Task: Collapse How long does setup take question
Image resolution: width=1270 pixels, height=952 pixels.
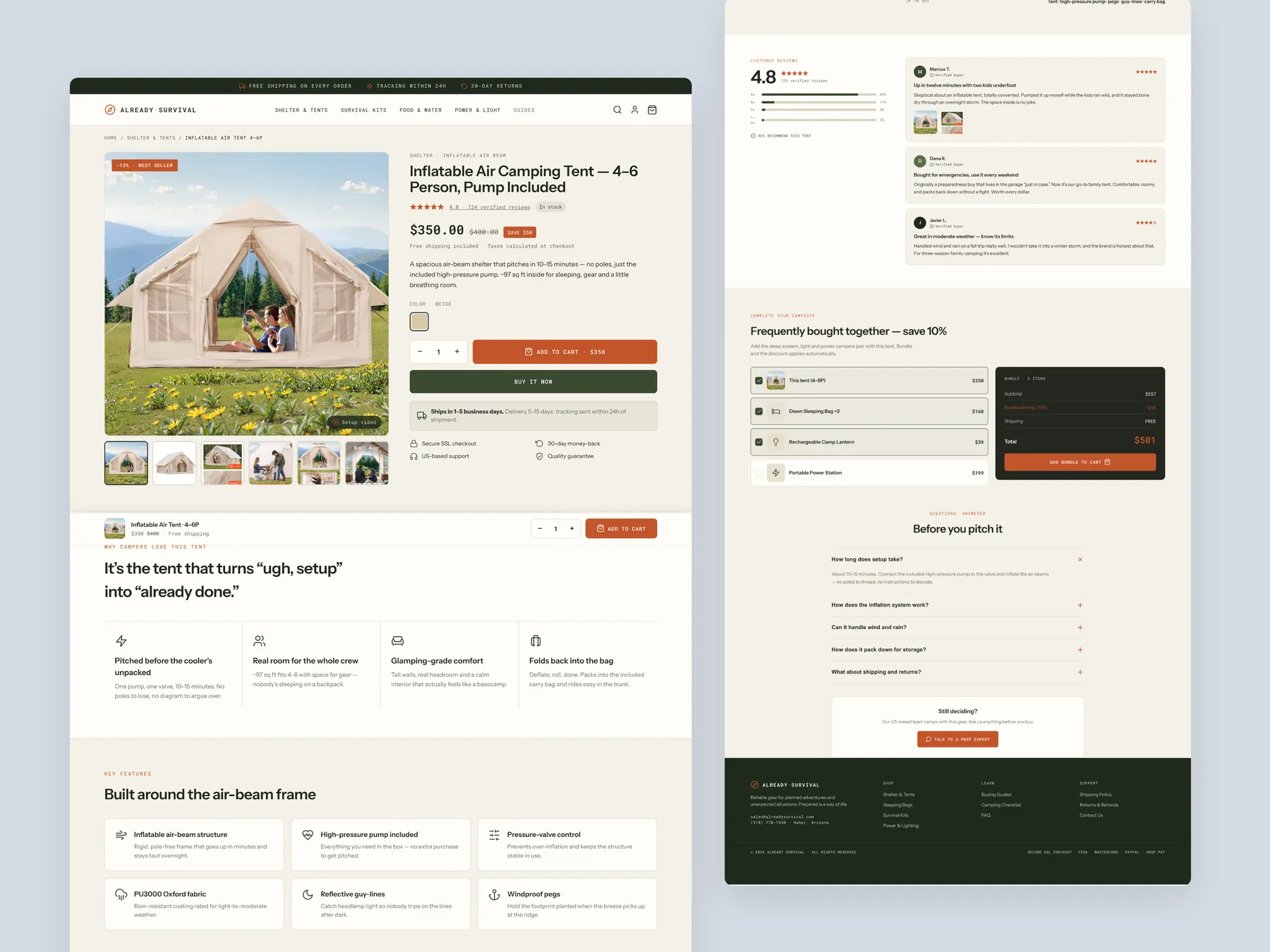Action: (957, 559)
